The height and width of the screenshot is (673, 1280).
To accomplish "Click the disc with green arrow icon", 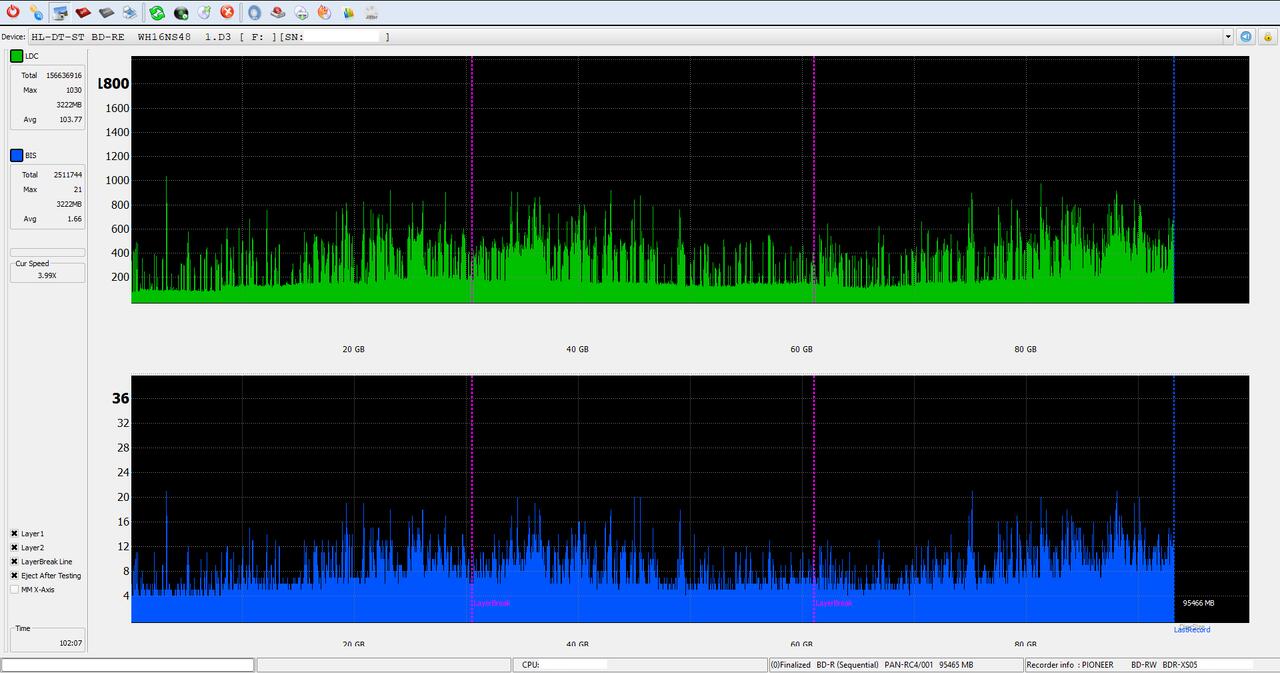I will [x=204, y=13].
